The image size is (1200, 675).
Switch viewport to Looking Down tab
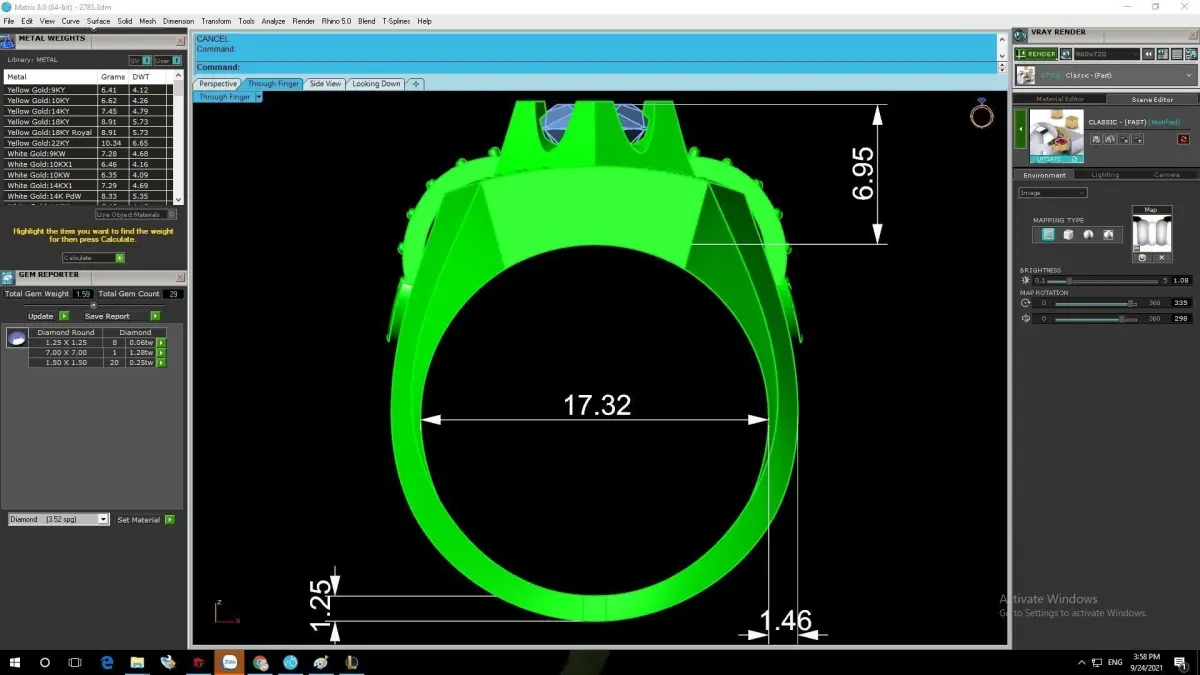(376, 84)
